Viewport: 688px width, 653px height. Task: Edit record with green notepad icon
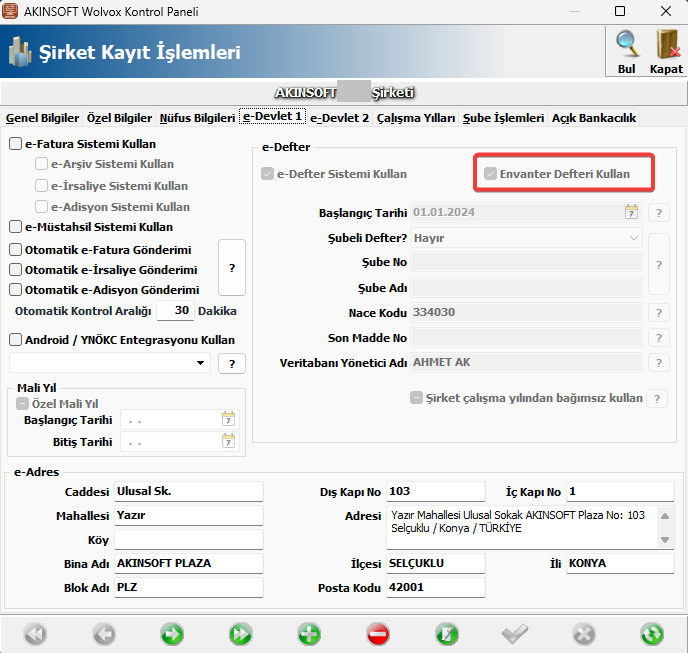pyautogui.click(x=447, y=634)
